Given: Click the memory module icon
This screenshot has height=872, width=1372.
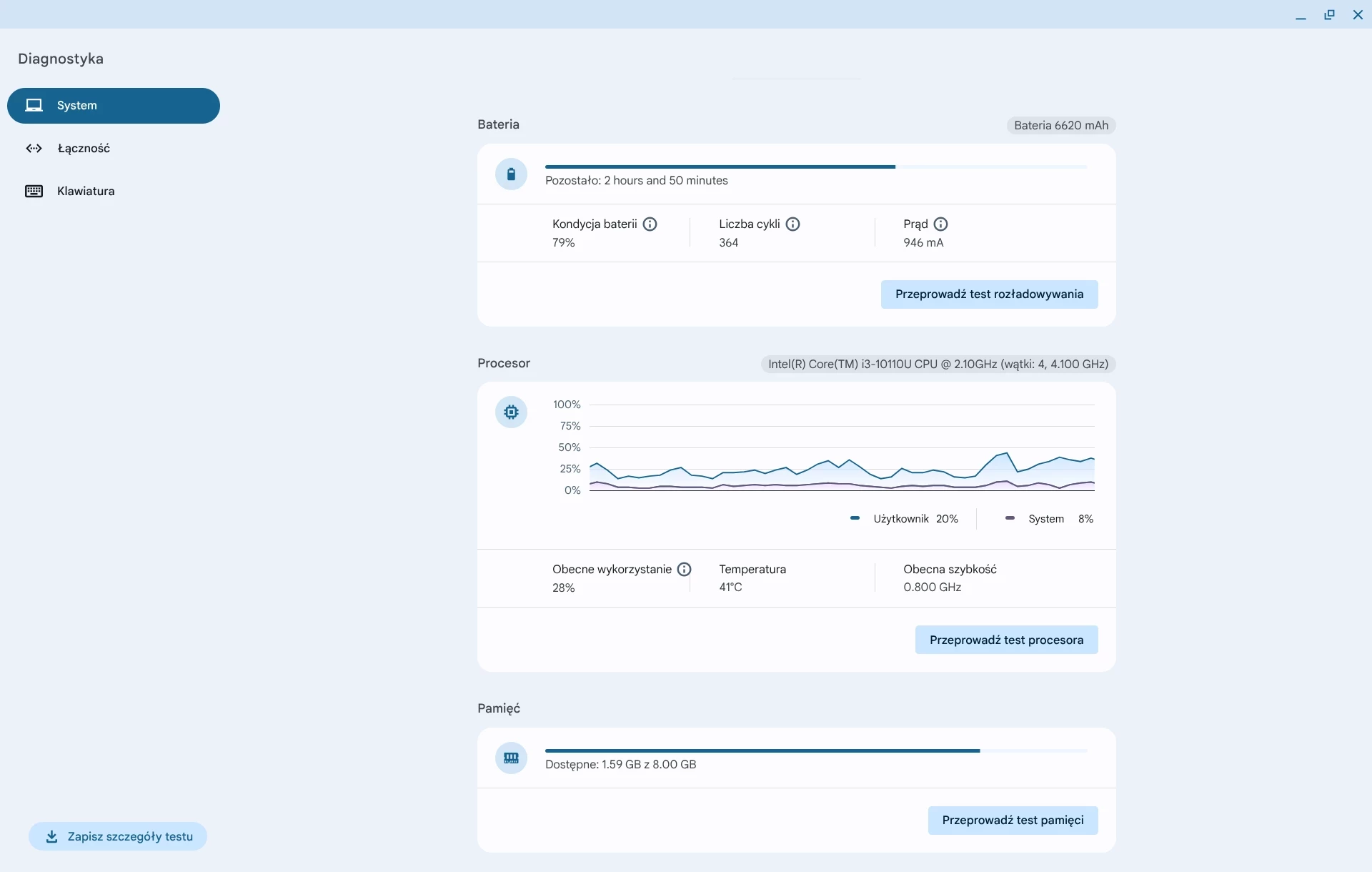Looking at the screenshot, I should tap(511, 758).
